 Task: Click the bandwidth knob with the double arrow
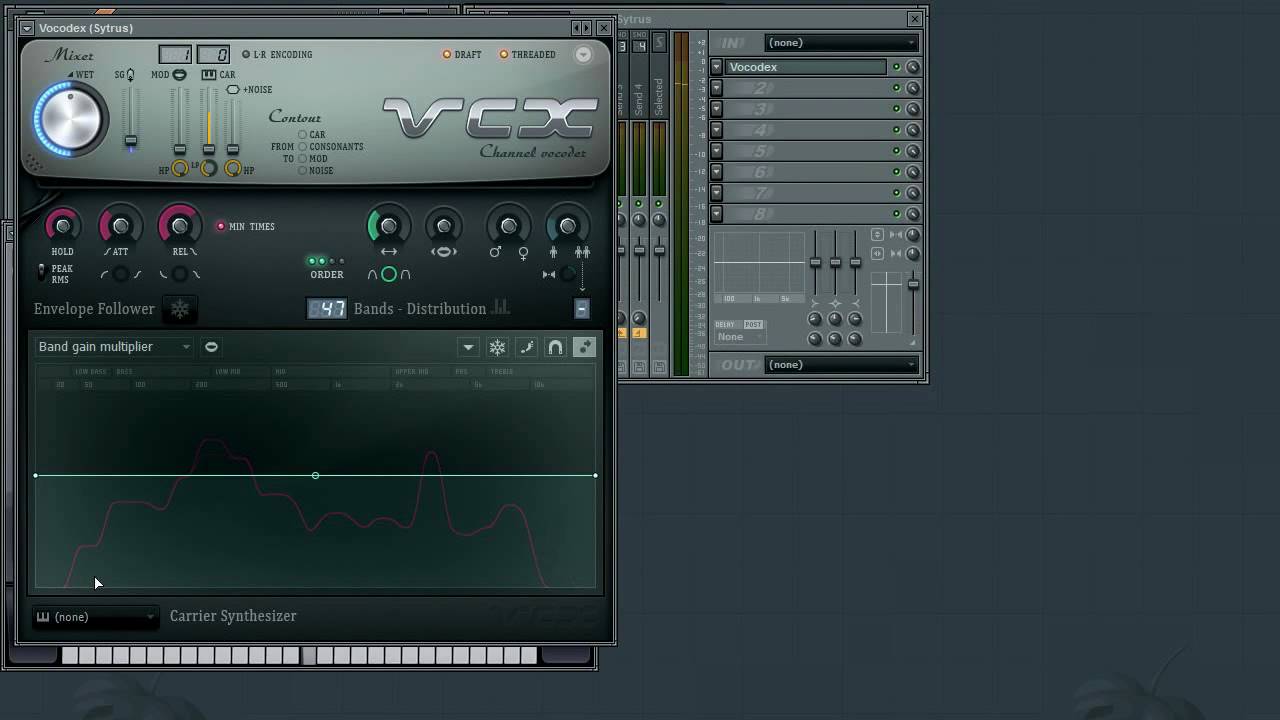coord(389,227)
